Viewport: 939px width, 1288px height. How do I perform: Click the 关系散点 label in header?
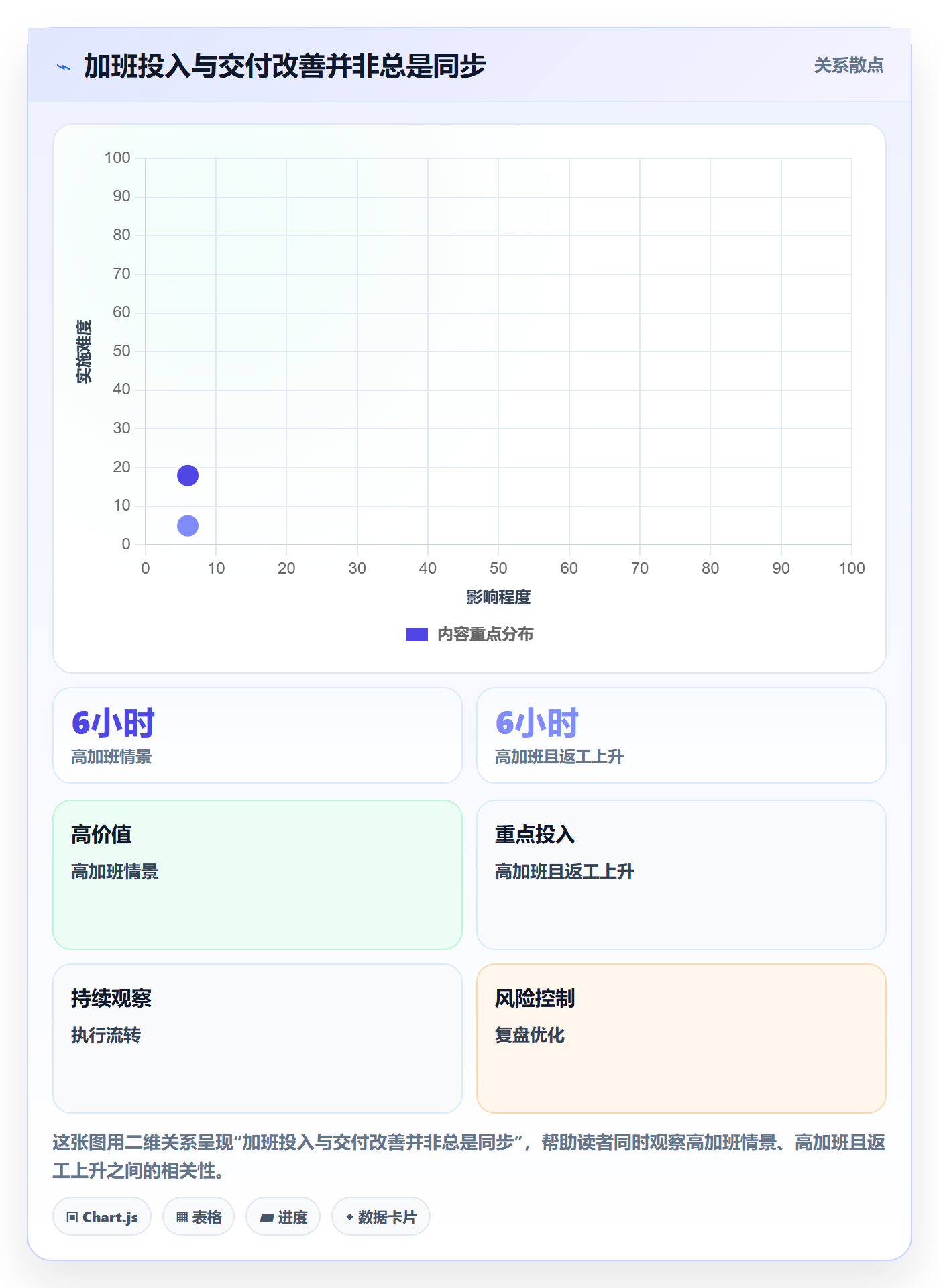point(848,66)
